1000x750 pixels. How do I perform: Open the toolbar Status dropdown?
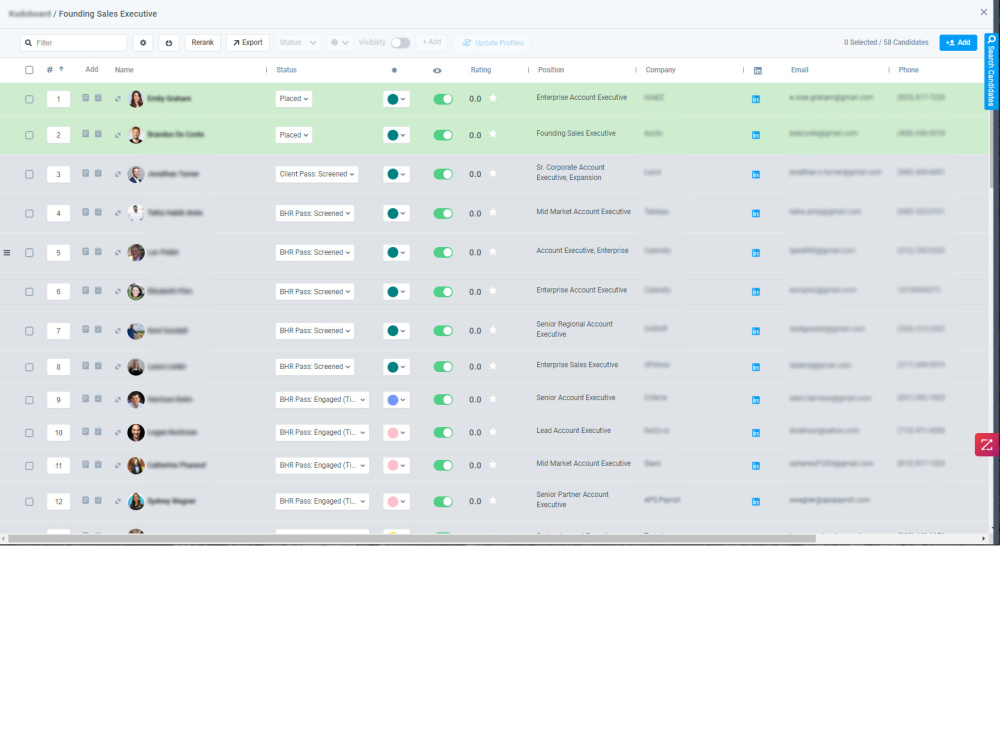coord(298,43)
